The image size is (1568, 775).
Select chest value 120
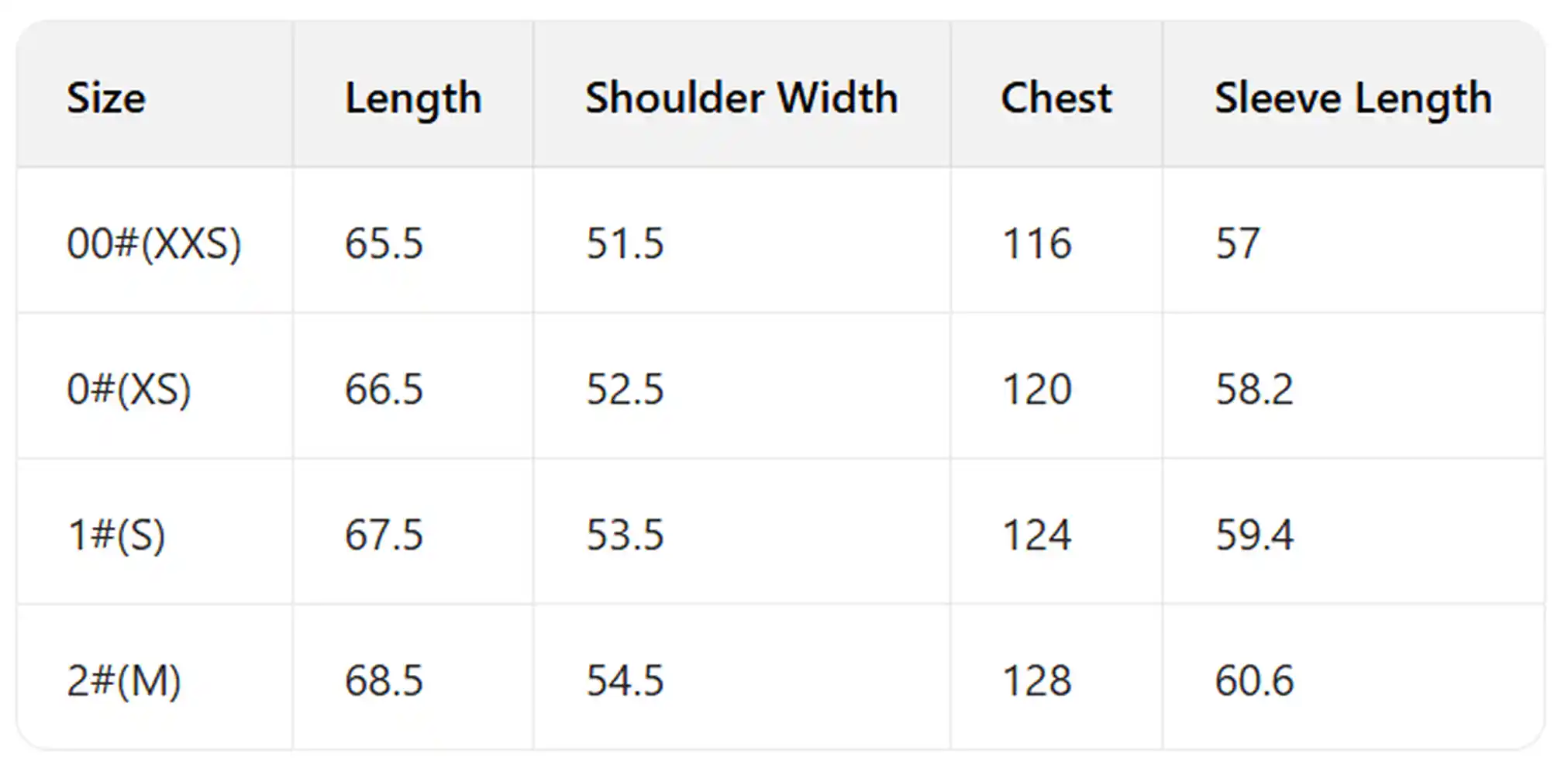coord(1036,389)
